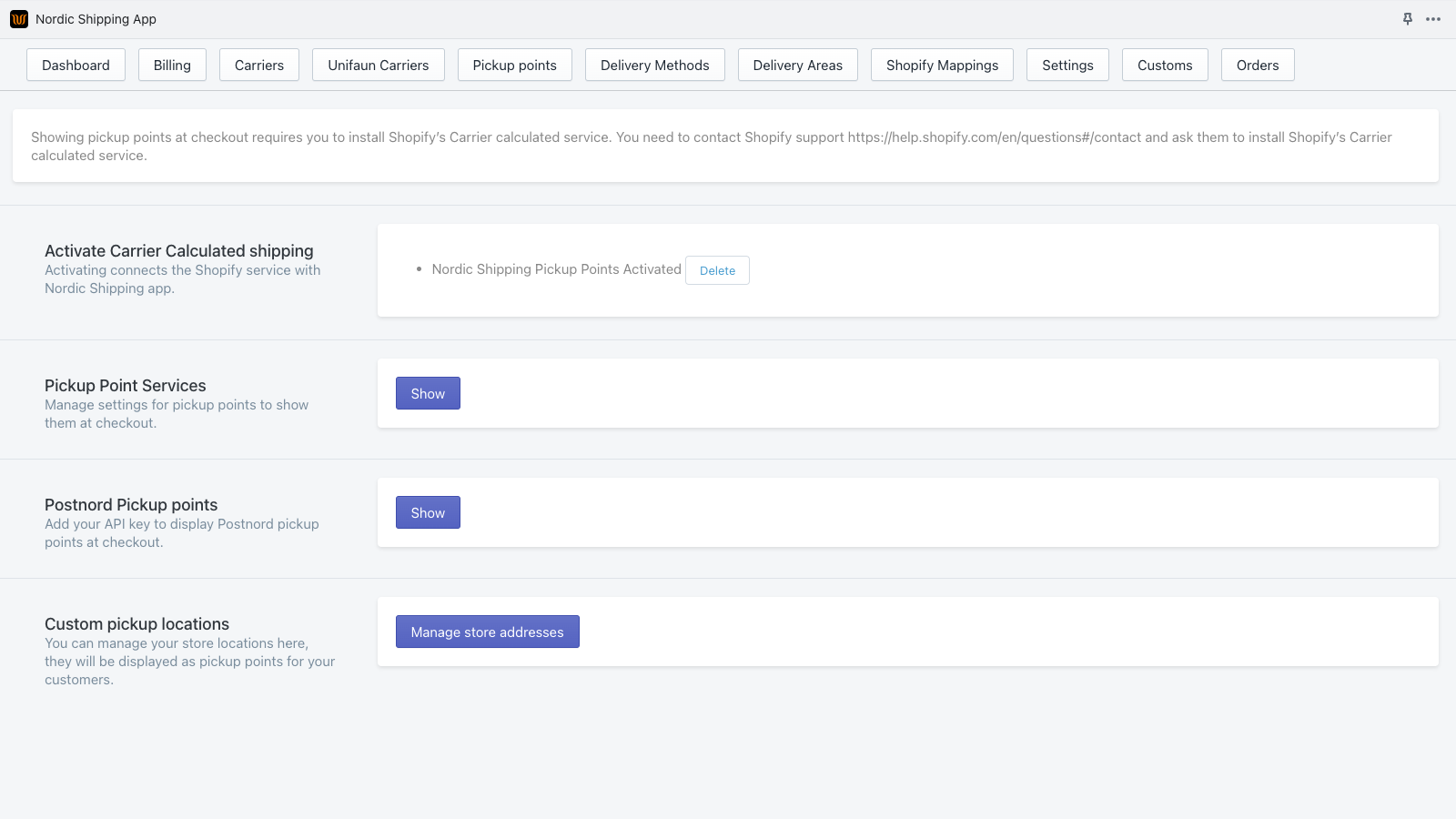Screen dimensions: 1456x819
Task: Open the Billing tab
Action: [172, 65]
